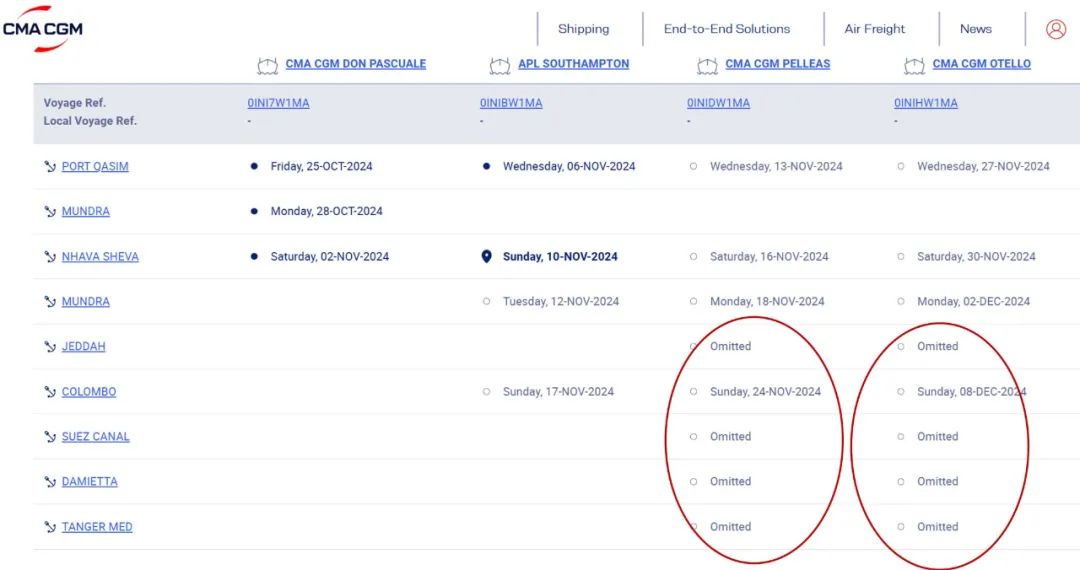
Task: Open voyage reference 0INIDW1MA
Action: pos(718,103)
